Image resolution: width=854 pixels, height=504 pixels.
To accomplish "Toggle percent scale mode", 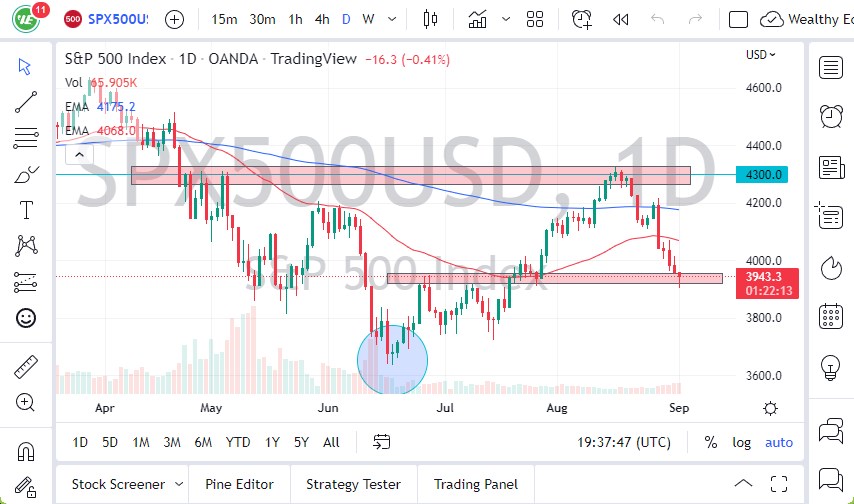I will pyautogui.click(x=711, y=442).
